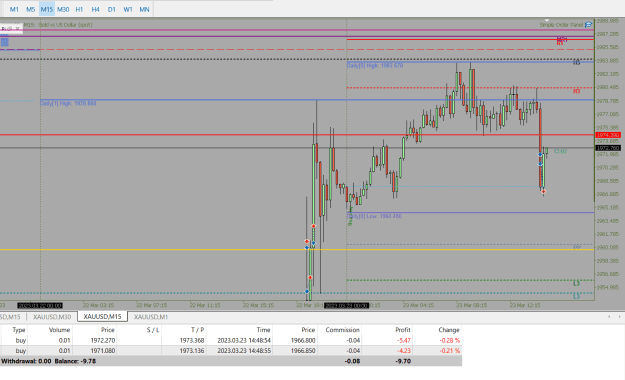This screenshot has height=380, width=625.
Task: Switch chart to H4 timeframe
Action: tap(95, 9)
